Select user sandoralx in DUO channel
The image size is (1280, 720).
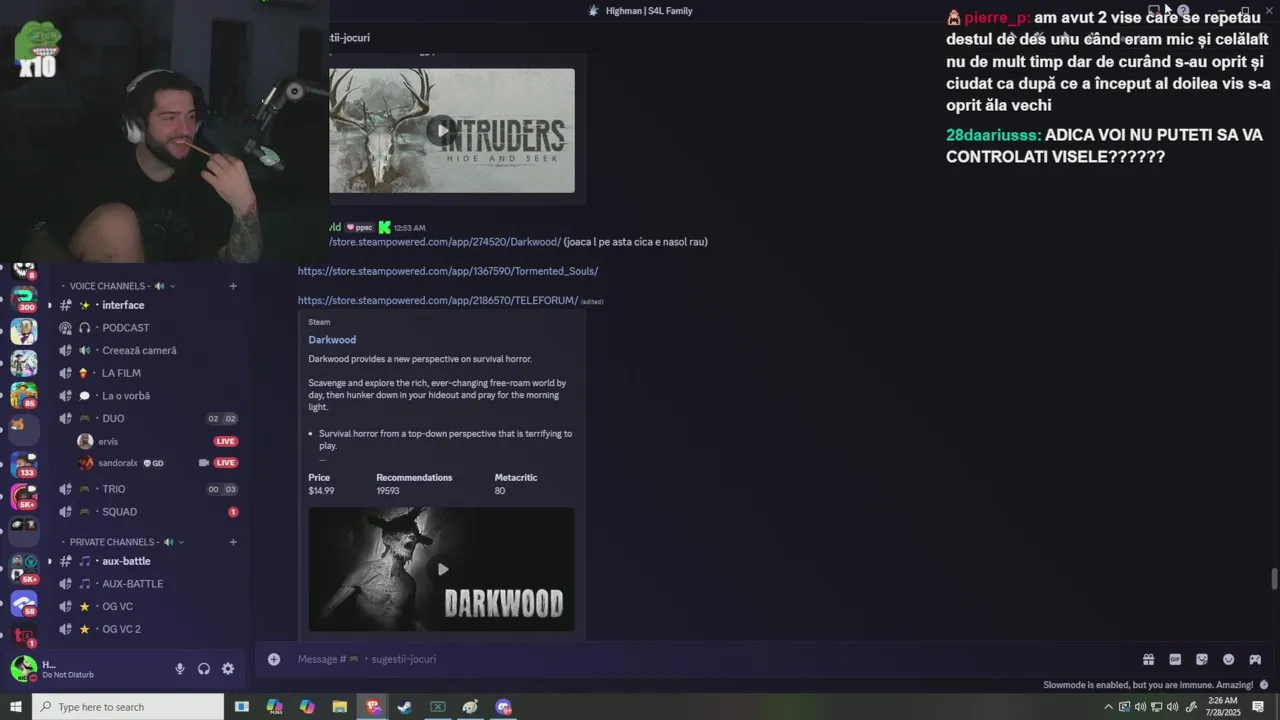pos(118,463)
